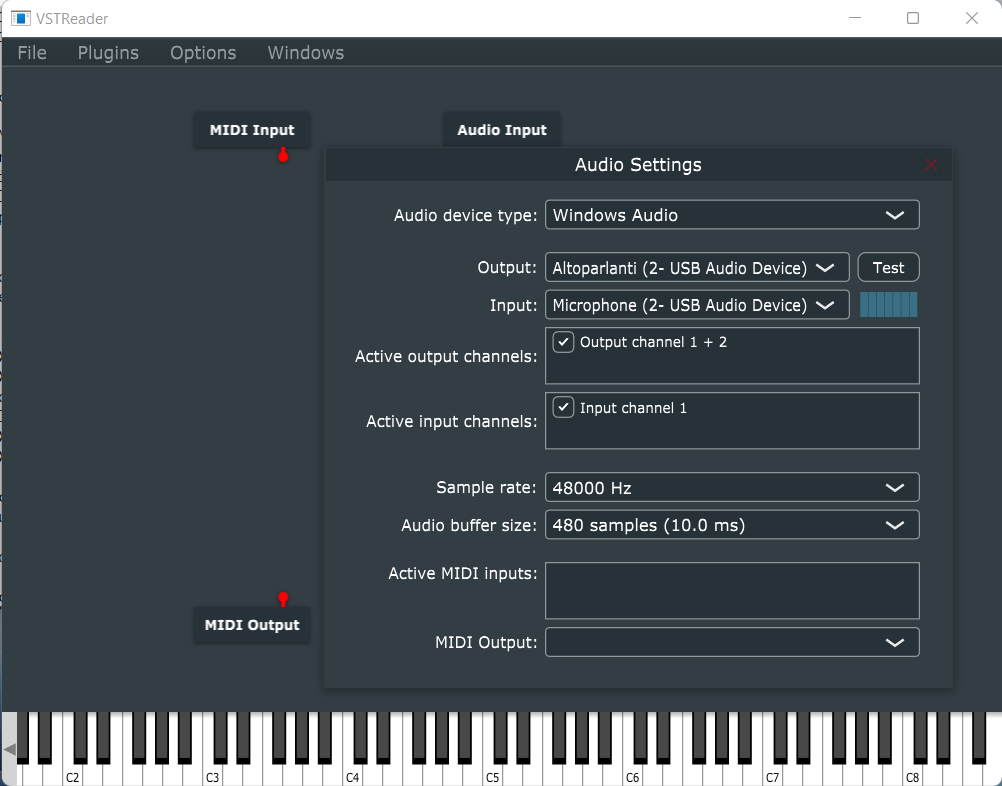The width and height of the screenshot is (1002, 786).
Task: Click the keyboard scroll-left arrow
Action: 9,749
